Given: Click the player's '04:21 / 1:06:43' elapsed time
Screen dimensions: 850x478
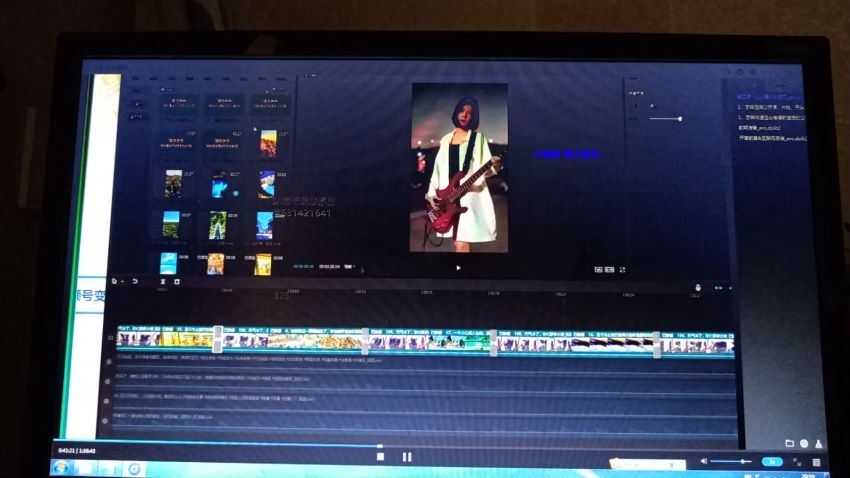Looking at the screenshot, I should 76,451.
